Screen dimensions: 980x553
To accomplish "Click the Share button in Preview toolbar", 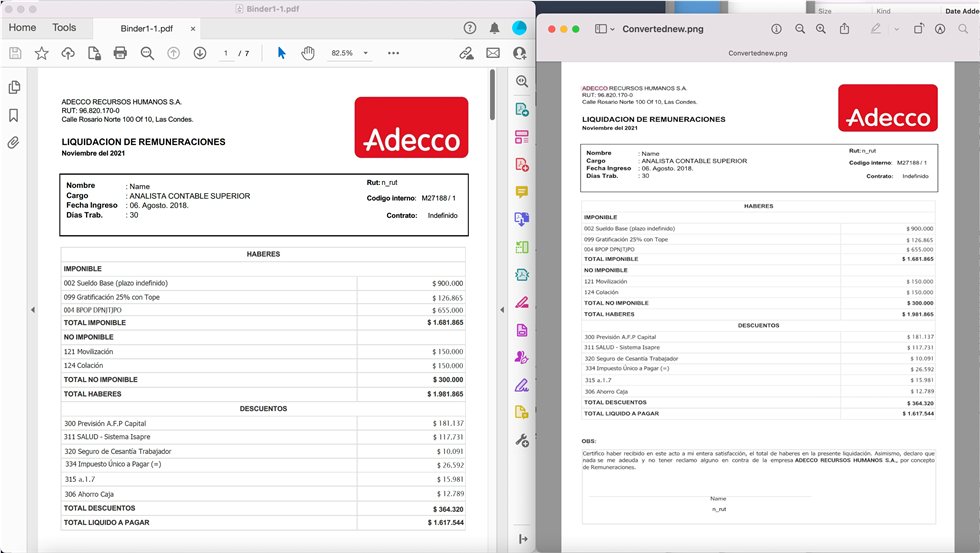I will click(845, 29).
